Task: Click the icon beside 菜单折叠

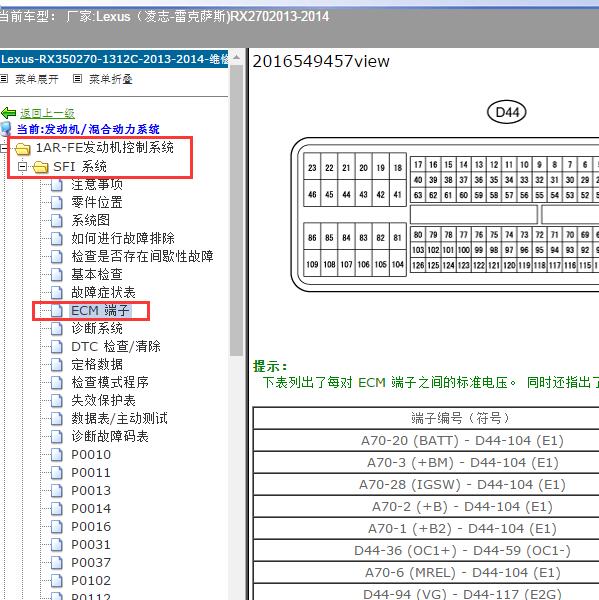Action: (x=77, y=79)
